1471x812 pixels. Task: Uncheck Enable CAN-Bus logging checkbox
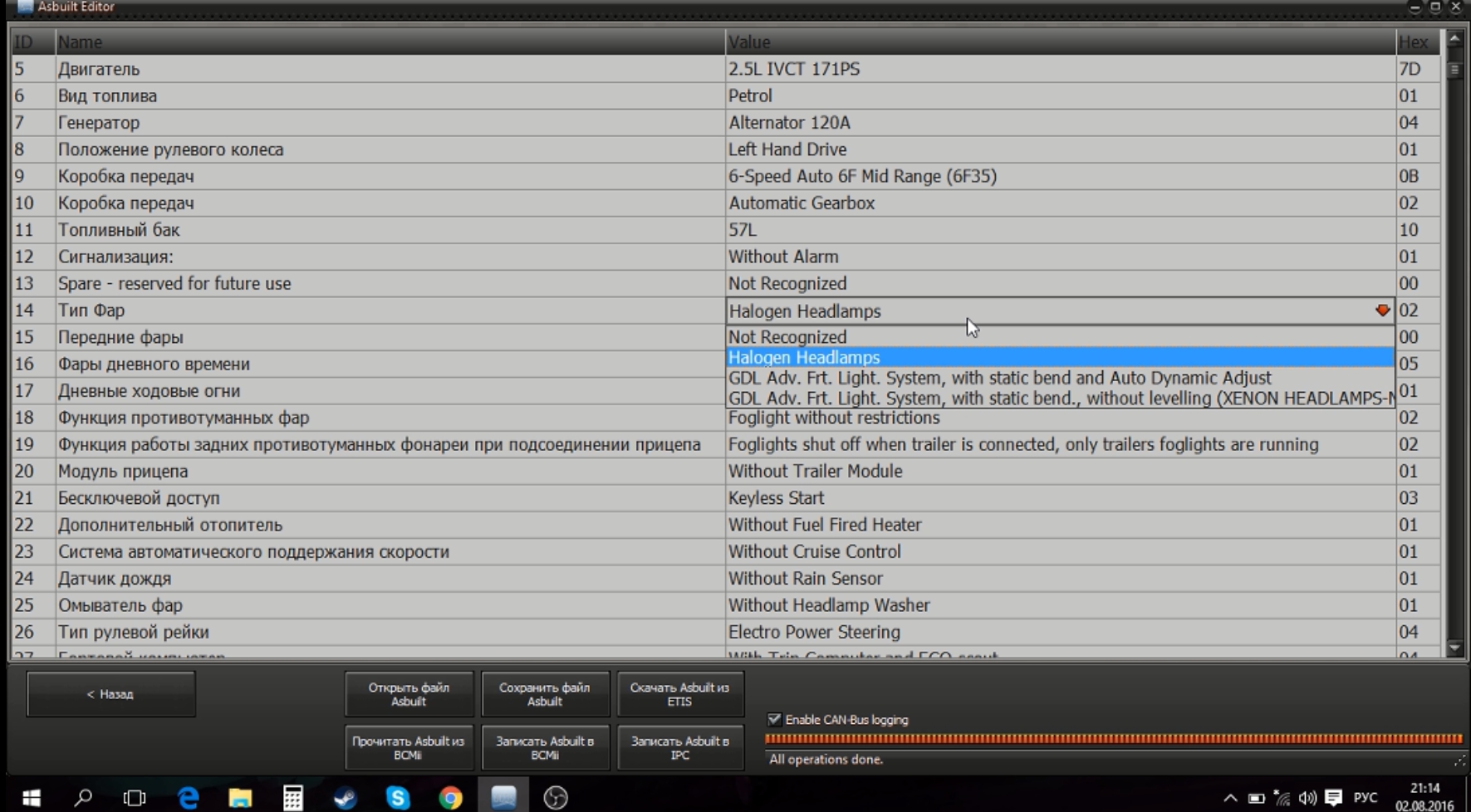(x=774, y=720)
